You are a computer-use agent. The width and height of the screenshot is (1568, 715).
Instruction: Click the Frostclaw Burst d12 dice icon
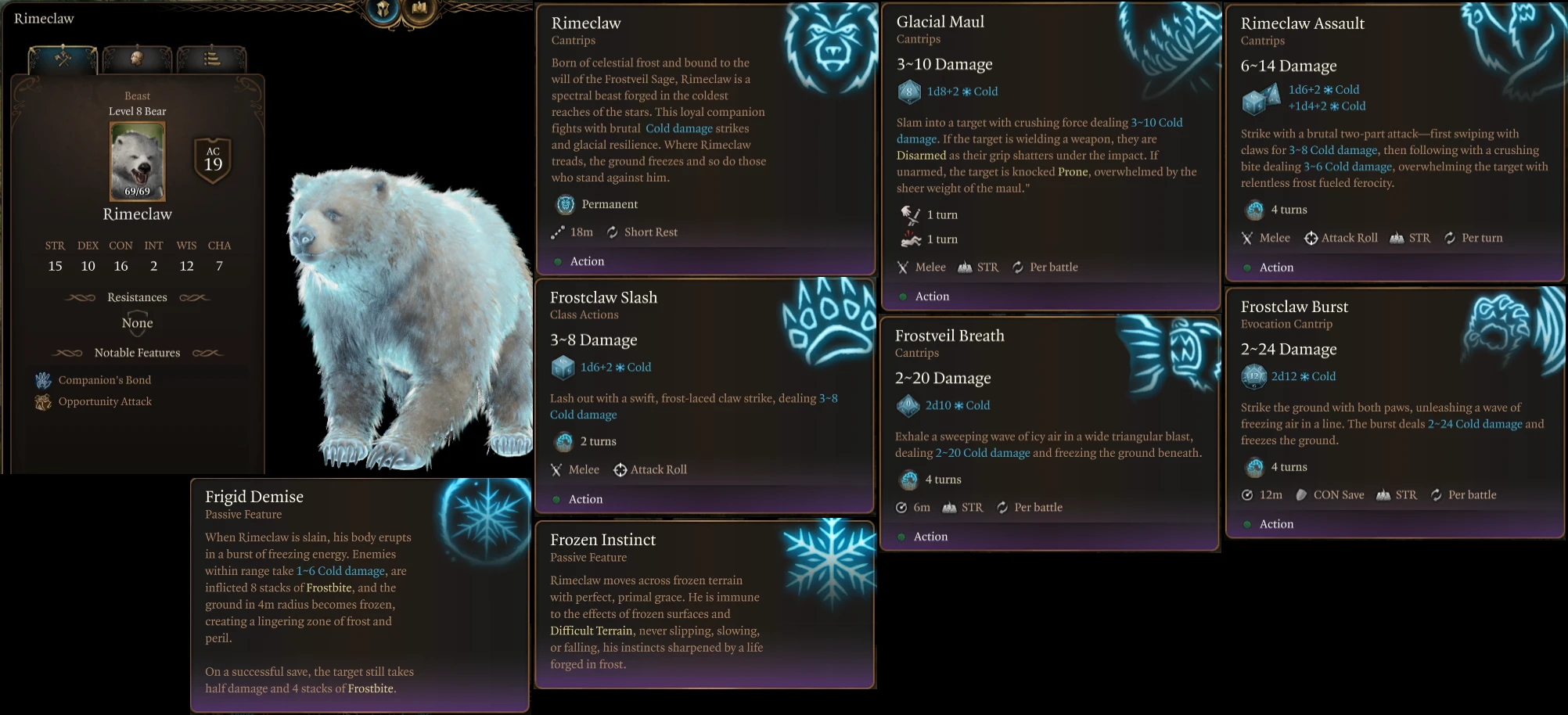pyautogui.click(x=1253, y=376)
